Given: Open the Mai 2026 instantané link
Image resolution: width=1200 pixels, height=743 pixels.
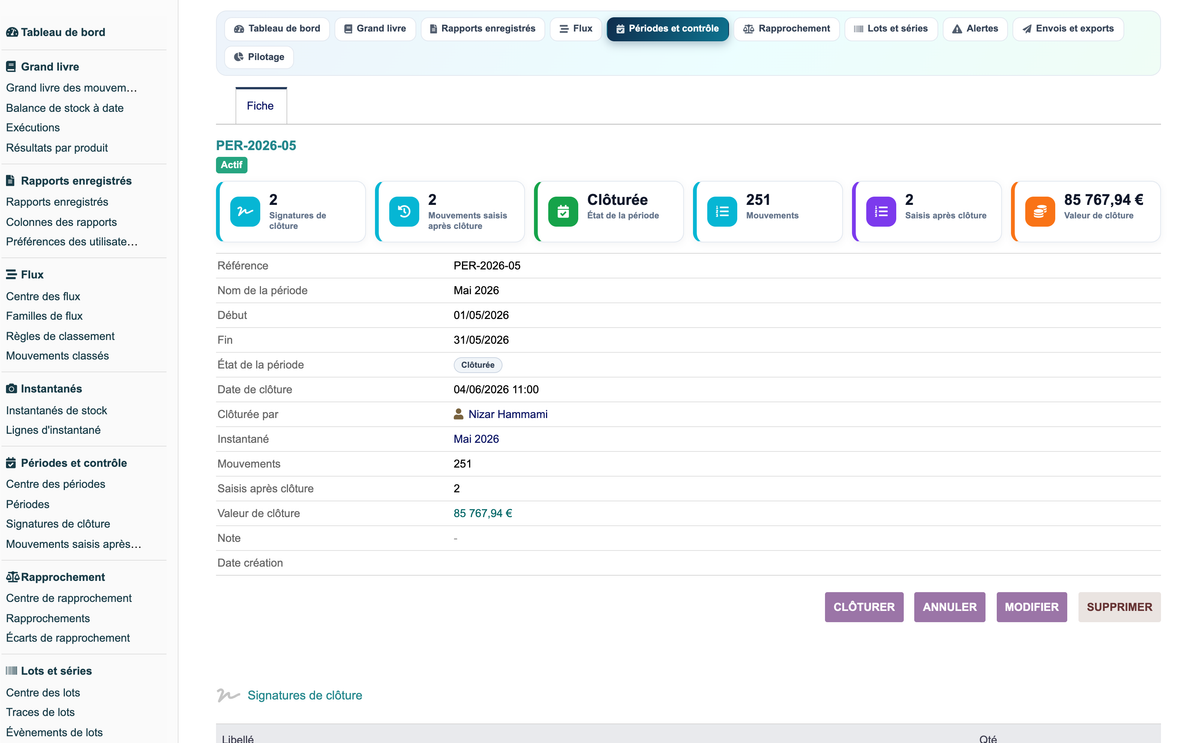Looking at the screenshot, I should (x=476, y=439).
